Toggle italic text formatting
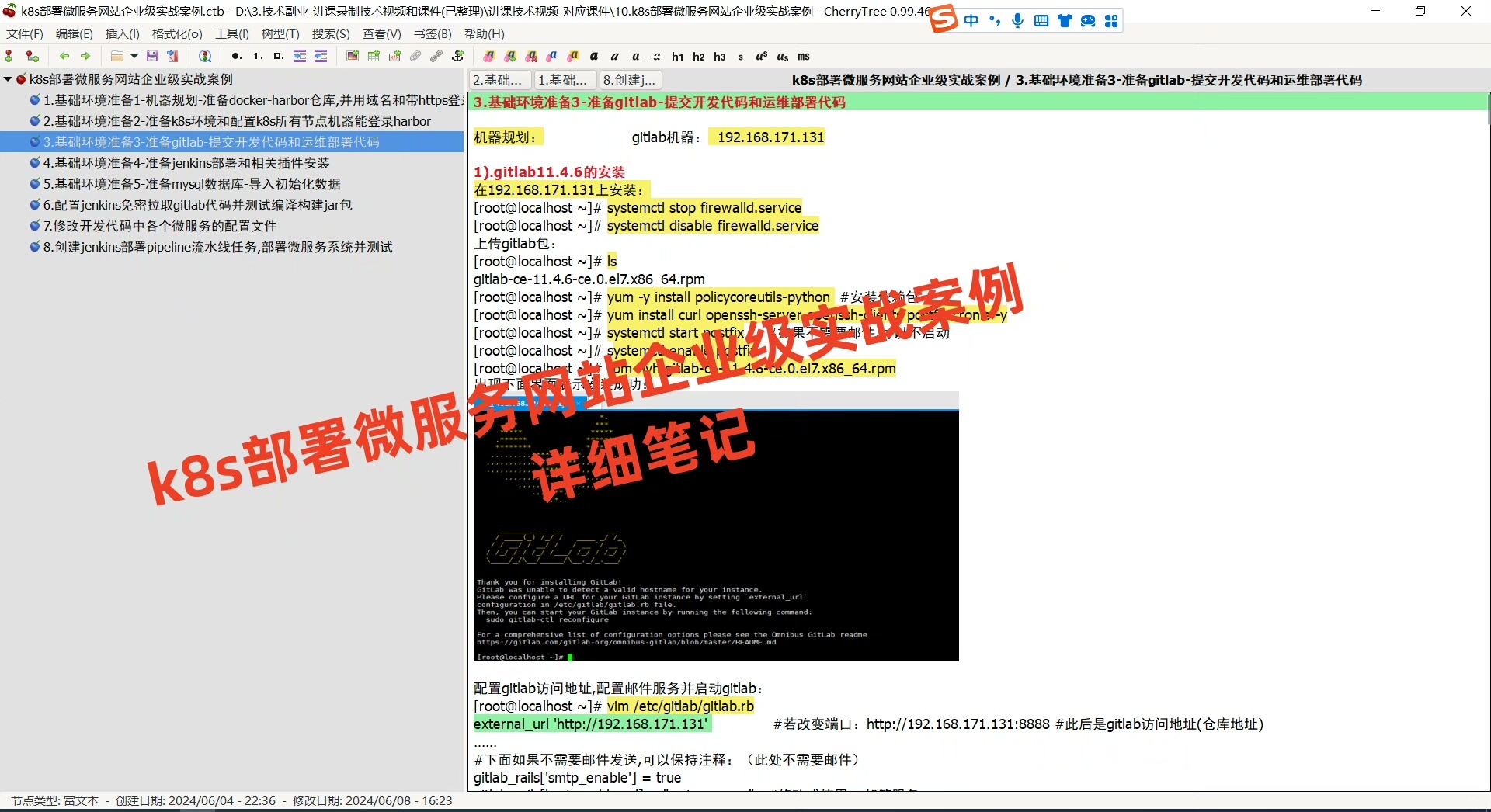The image size is (1491, 812). click(615, 56)
